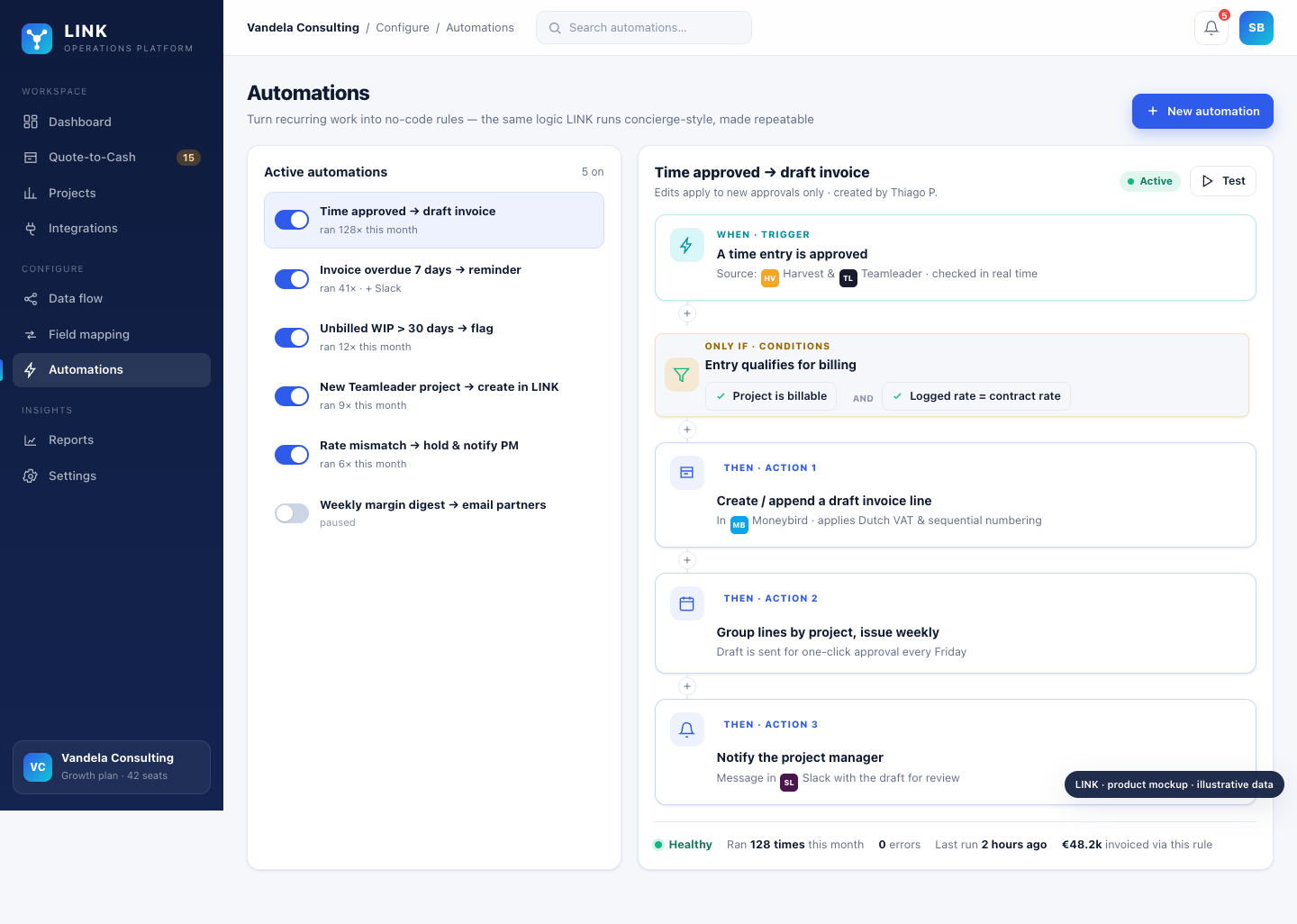Click the Slack SL badge

click(789, 783)
